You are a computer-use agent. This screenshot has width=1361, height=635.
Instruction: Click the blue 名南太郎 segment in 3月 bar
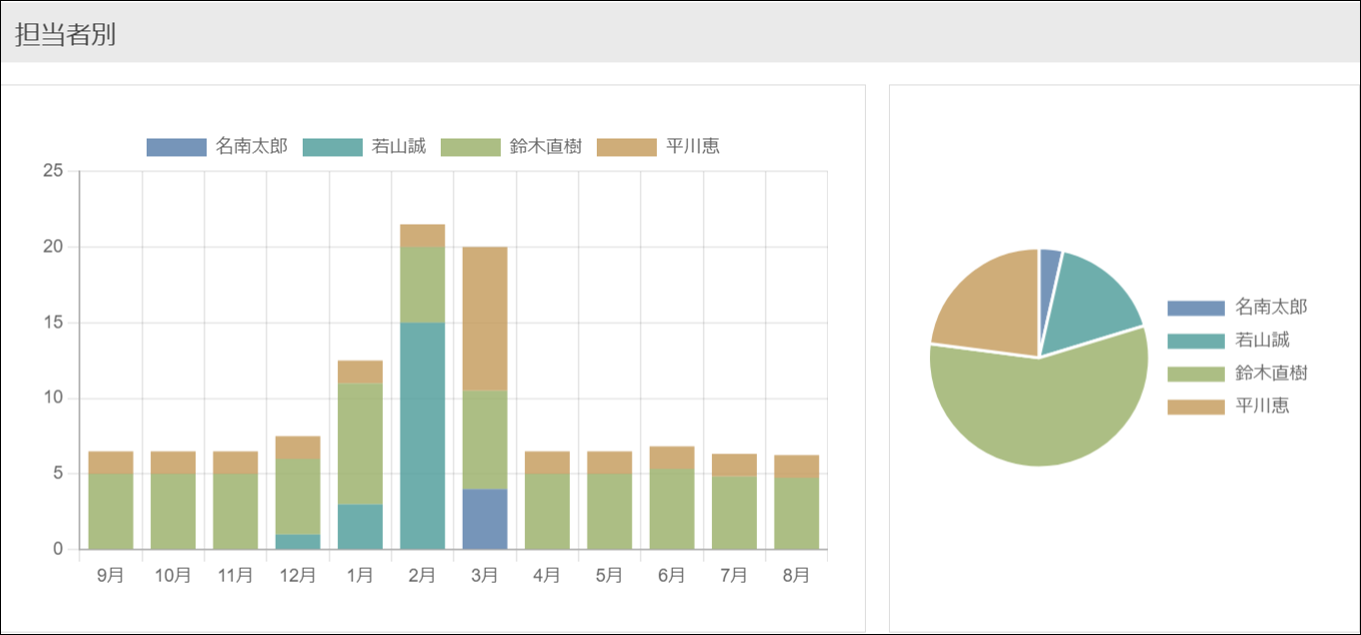click(485, 519)
